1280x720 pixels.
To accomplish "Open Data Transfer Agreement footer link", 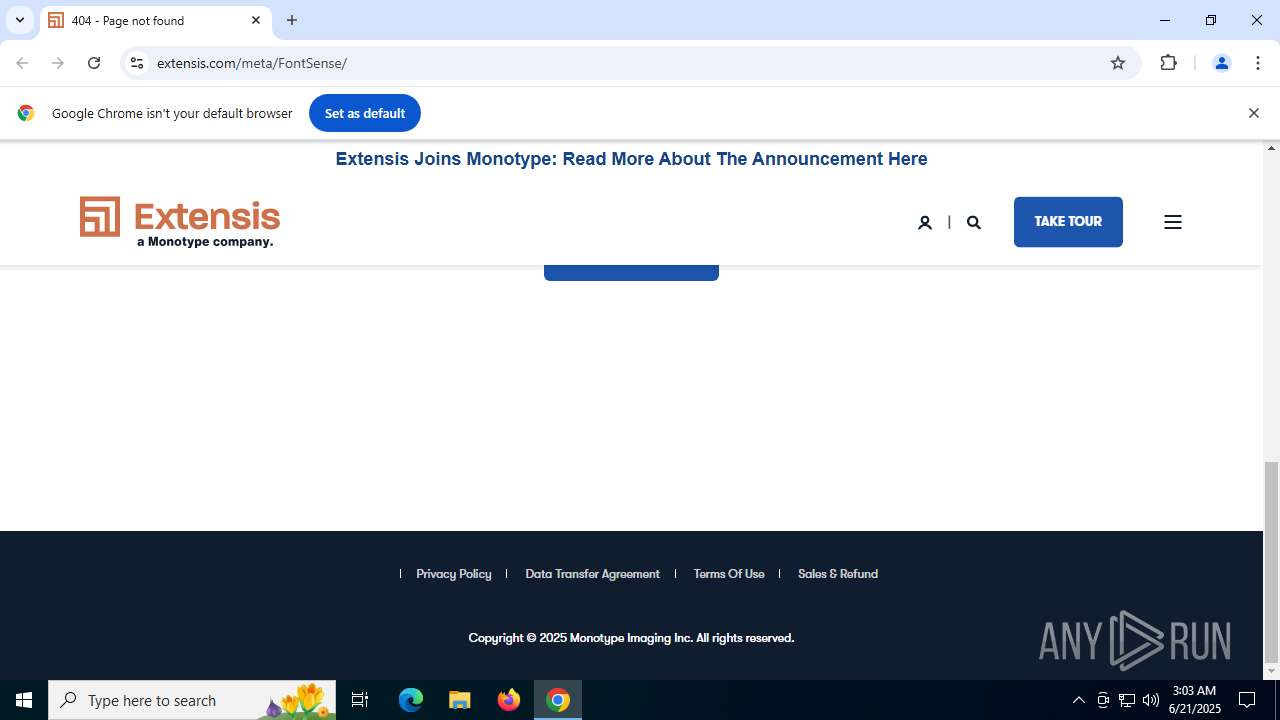I will [x=592, y=574].
